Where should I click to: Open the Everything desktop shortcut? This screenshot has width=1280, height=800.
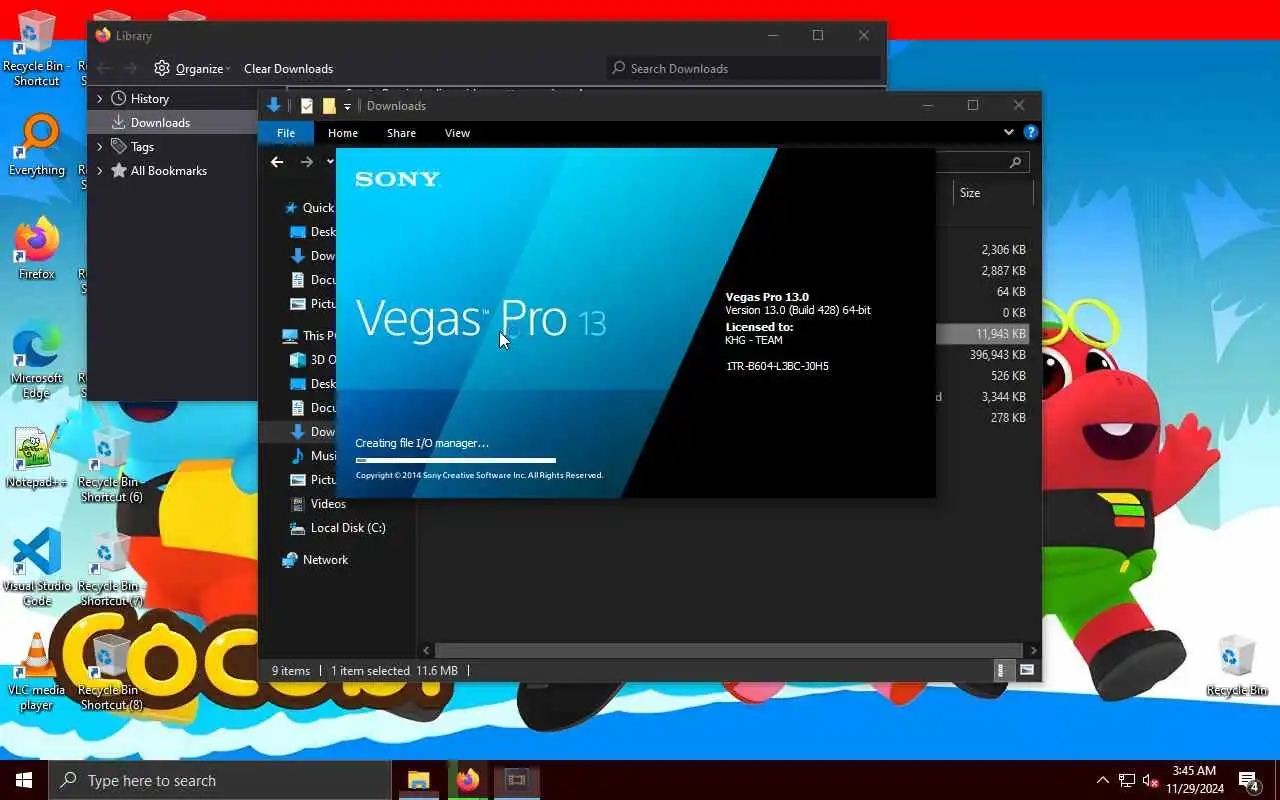click(38, 146)
